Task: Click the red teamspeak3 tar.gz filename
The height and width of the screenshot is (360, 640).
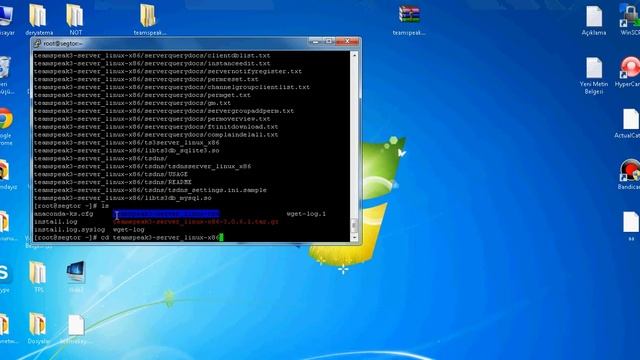Action: (x=196, y=222)
